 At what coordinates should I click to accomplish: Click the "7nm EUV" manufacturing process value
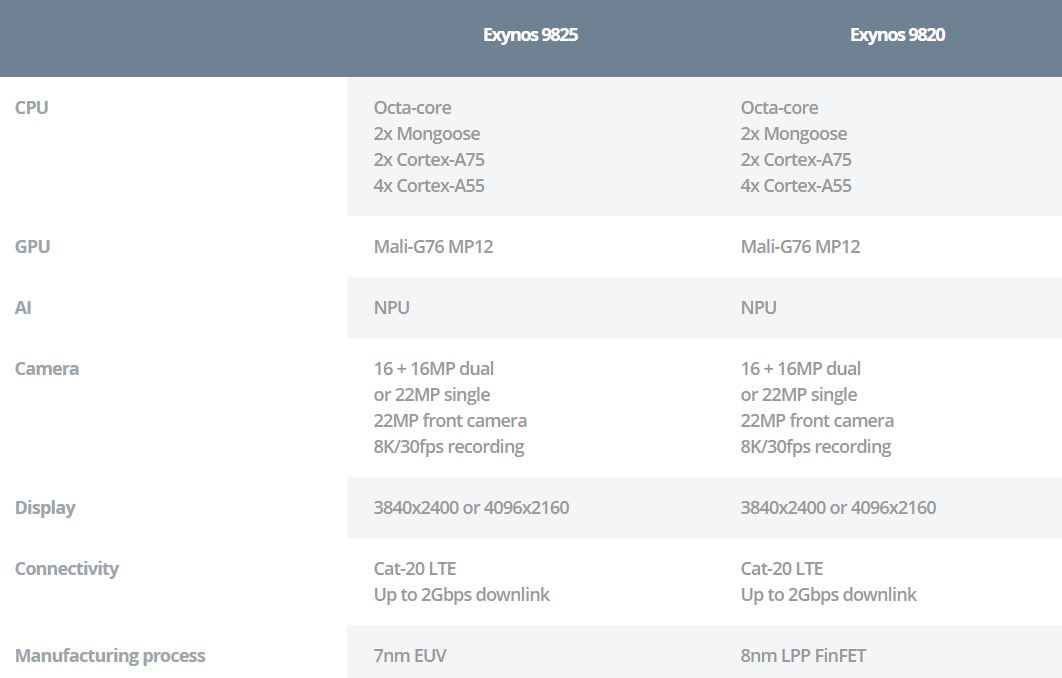pos(410,656)
